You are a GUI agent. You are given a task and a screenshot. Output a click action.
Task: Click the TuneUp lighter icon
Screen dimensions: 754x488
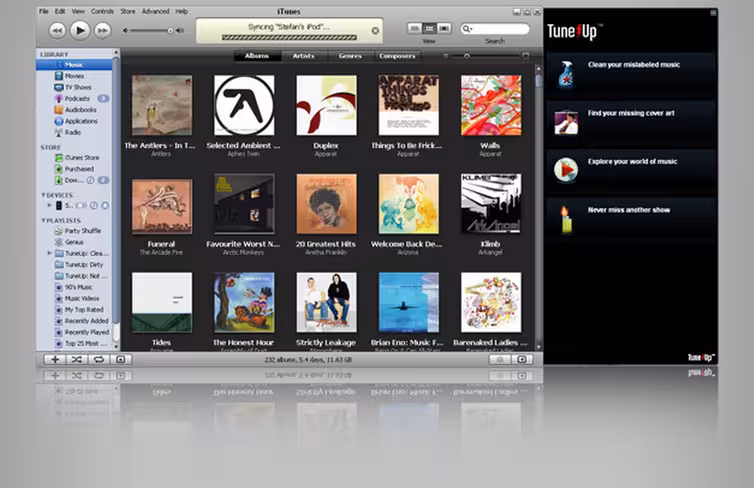coord(566,219)
